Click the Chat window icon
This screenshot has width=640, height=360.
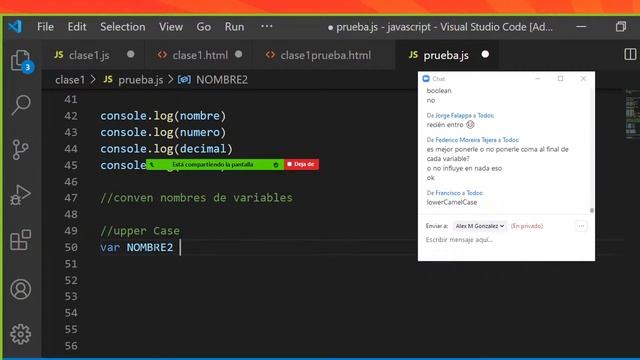click(x=426, y=78)
